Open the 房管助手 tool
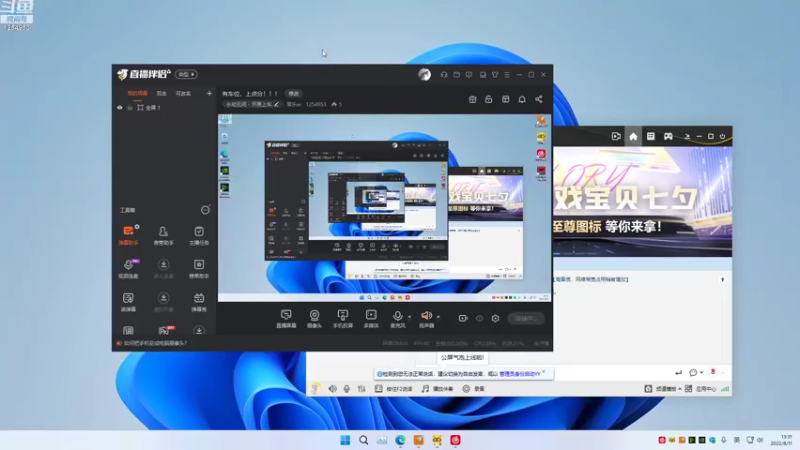This screenshot has height=450, width=800. point(163,236)
